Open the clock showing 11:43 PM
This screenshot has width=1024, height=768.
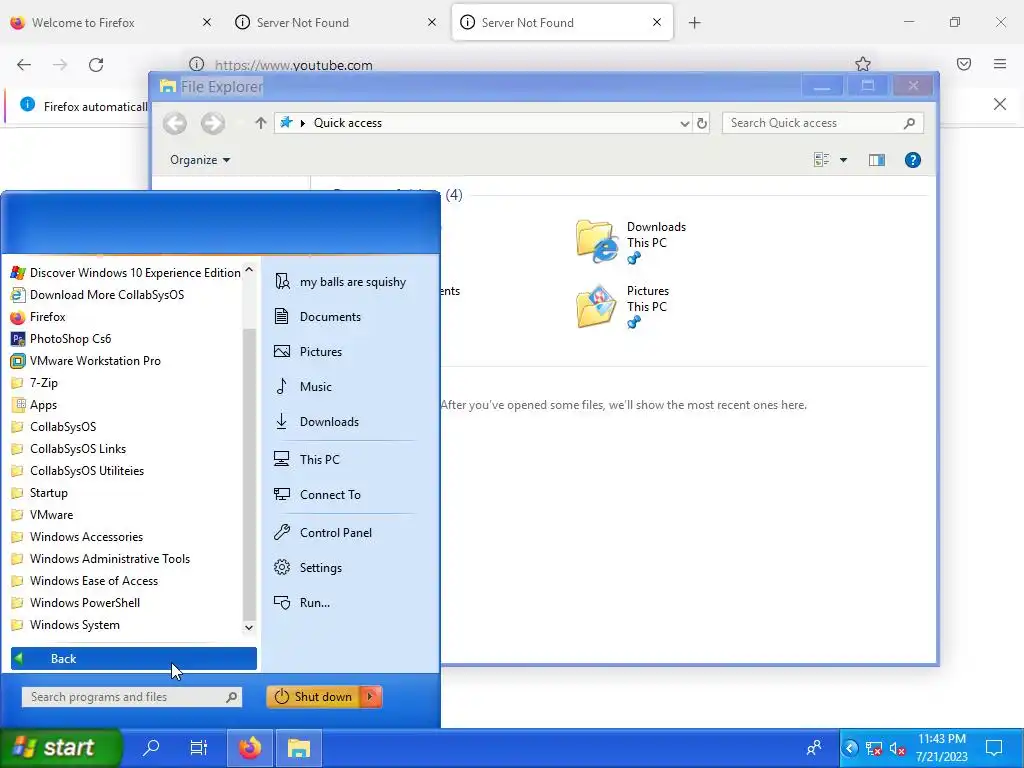[x=942, y=748]
